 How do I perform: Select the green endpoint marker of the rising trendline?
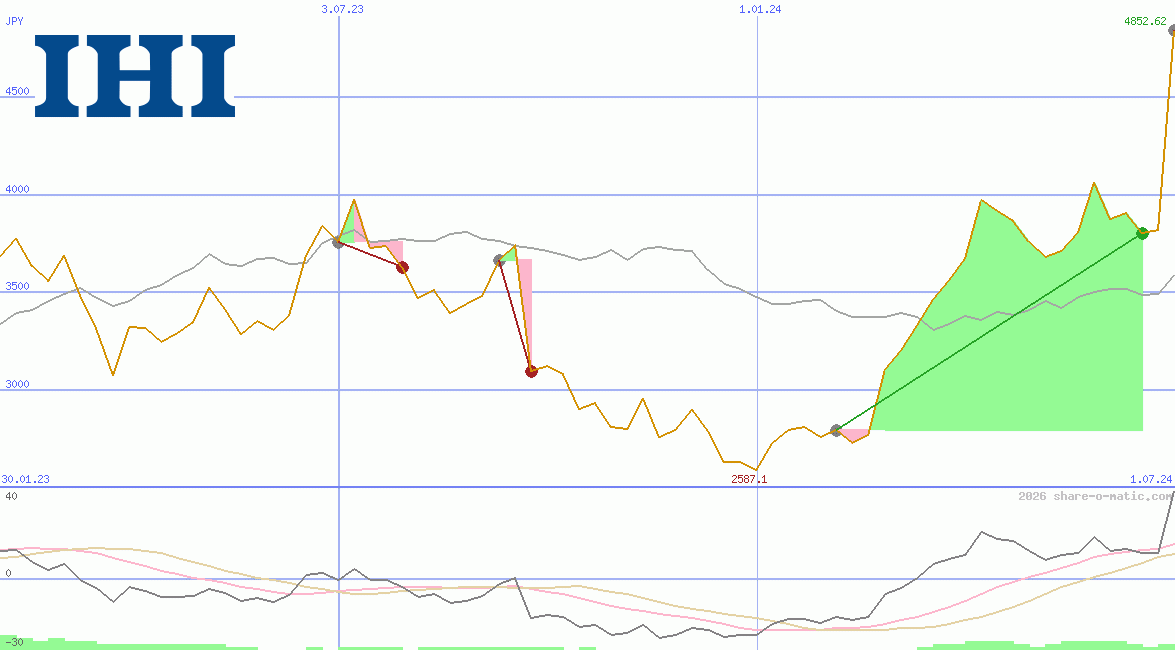click(1141, 234)
